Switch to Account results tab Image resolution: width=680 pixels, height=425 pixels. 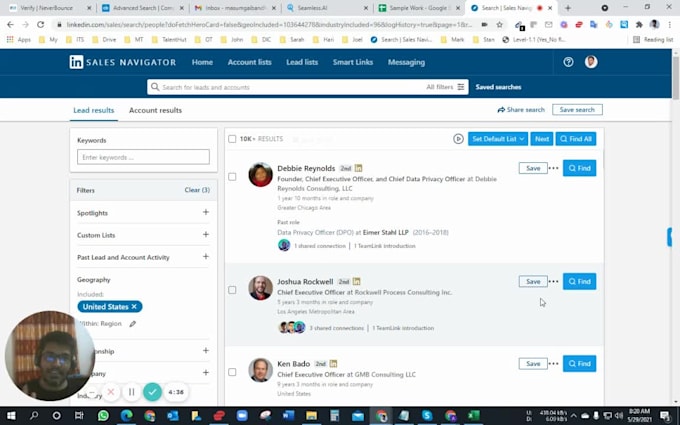click(155, 110)
